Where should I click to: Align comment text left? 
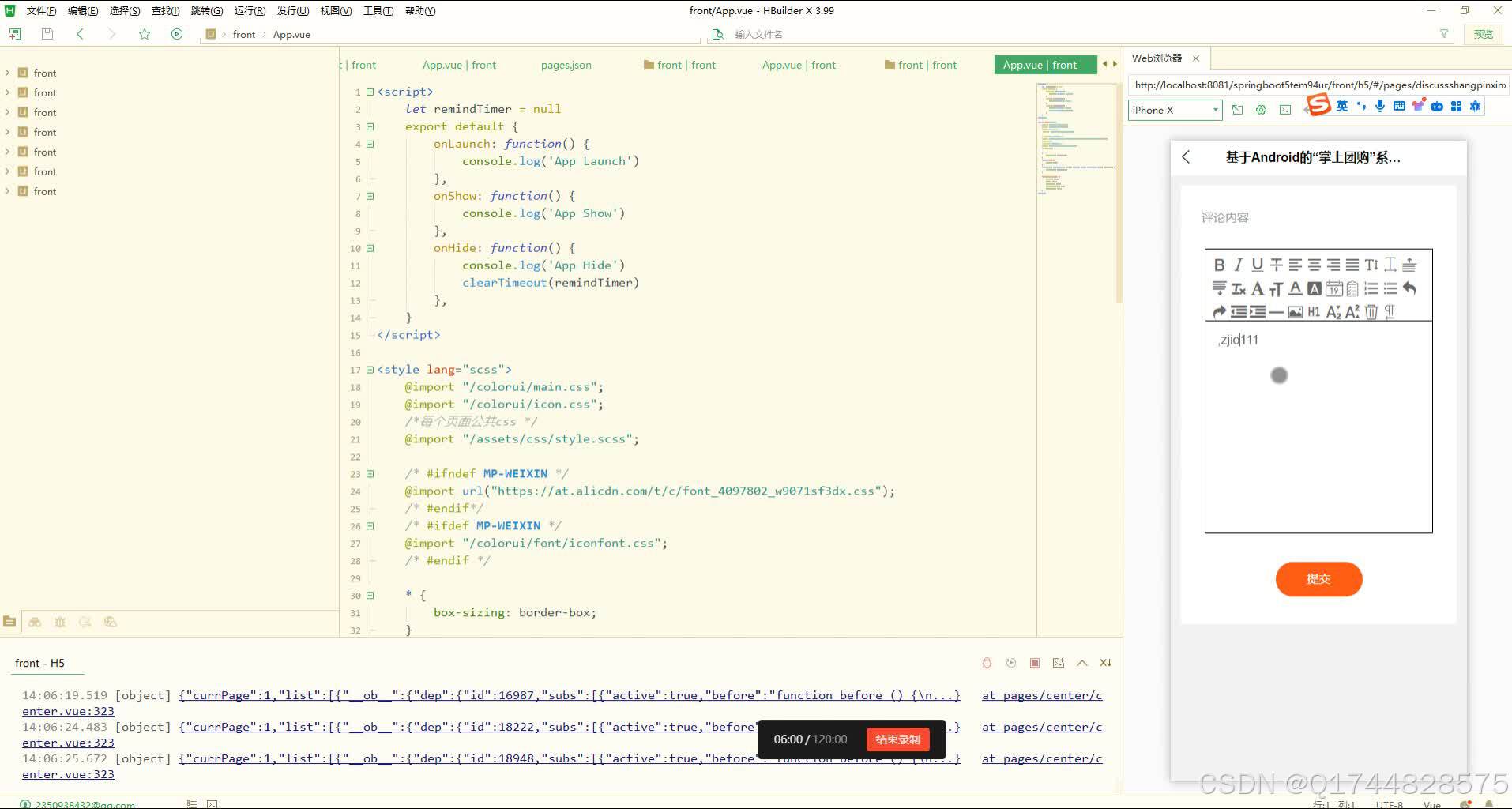(1296, 265)
